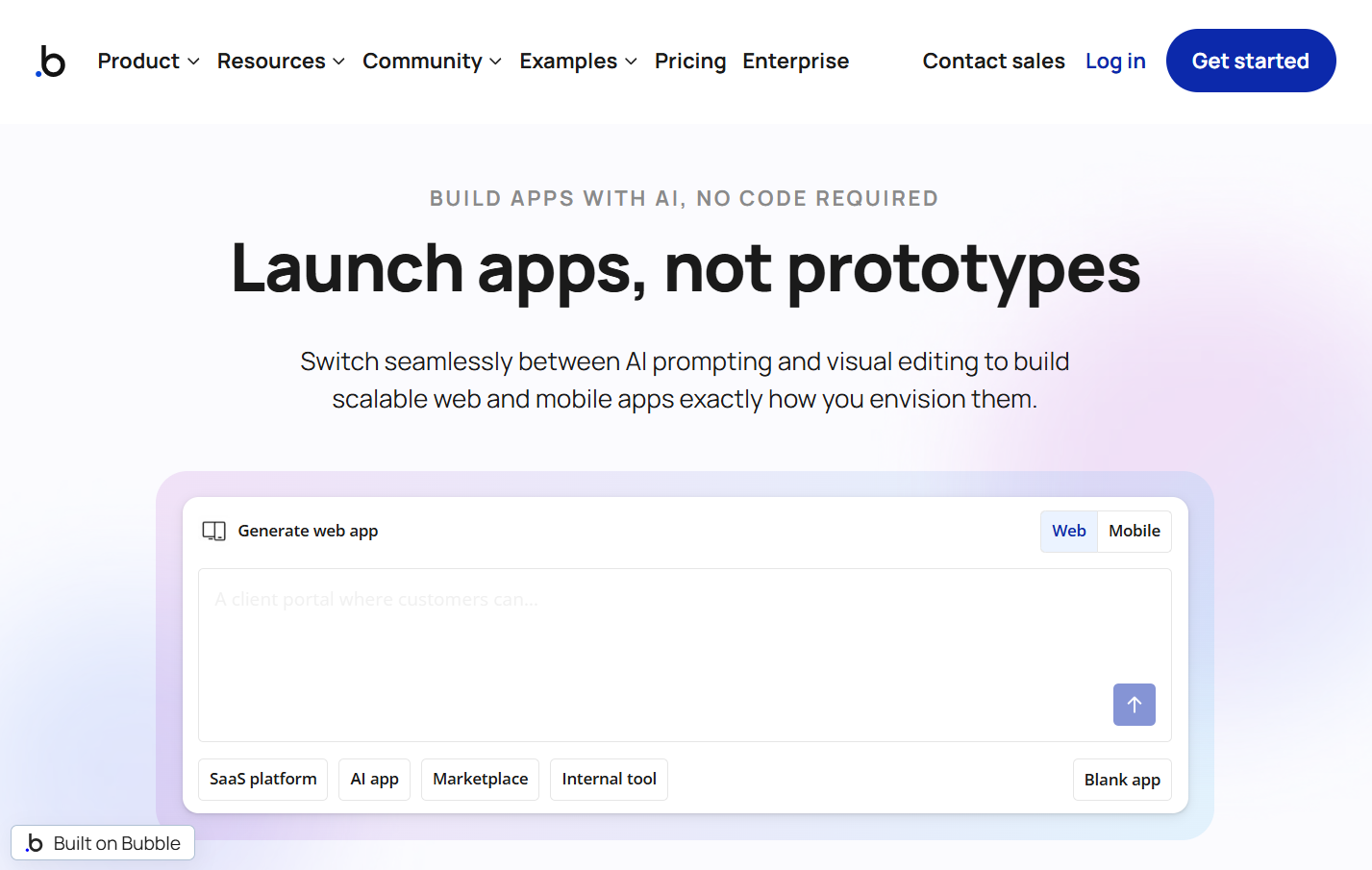The height and width of the screenshot is (870, 1372).
Task: Pick the Marketplace suggestion chip
Action: coord(480,779)
